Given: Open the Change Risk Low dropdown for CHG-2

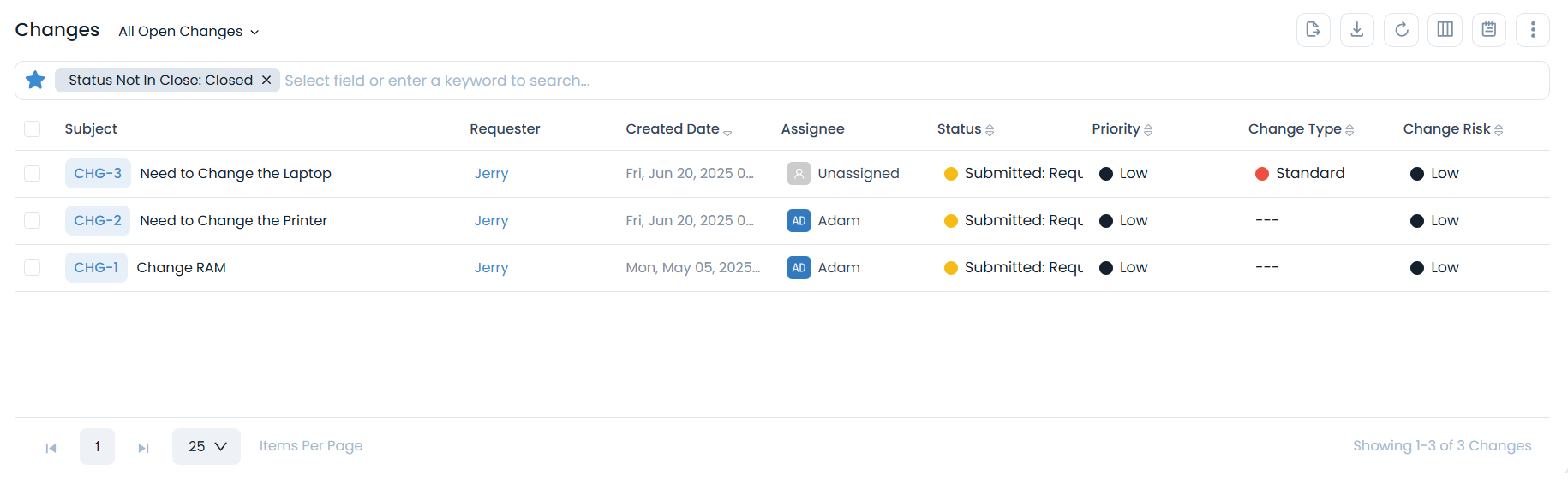Looking at the screenshot, I should click(1435, 221).
